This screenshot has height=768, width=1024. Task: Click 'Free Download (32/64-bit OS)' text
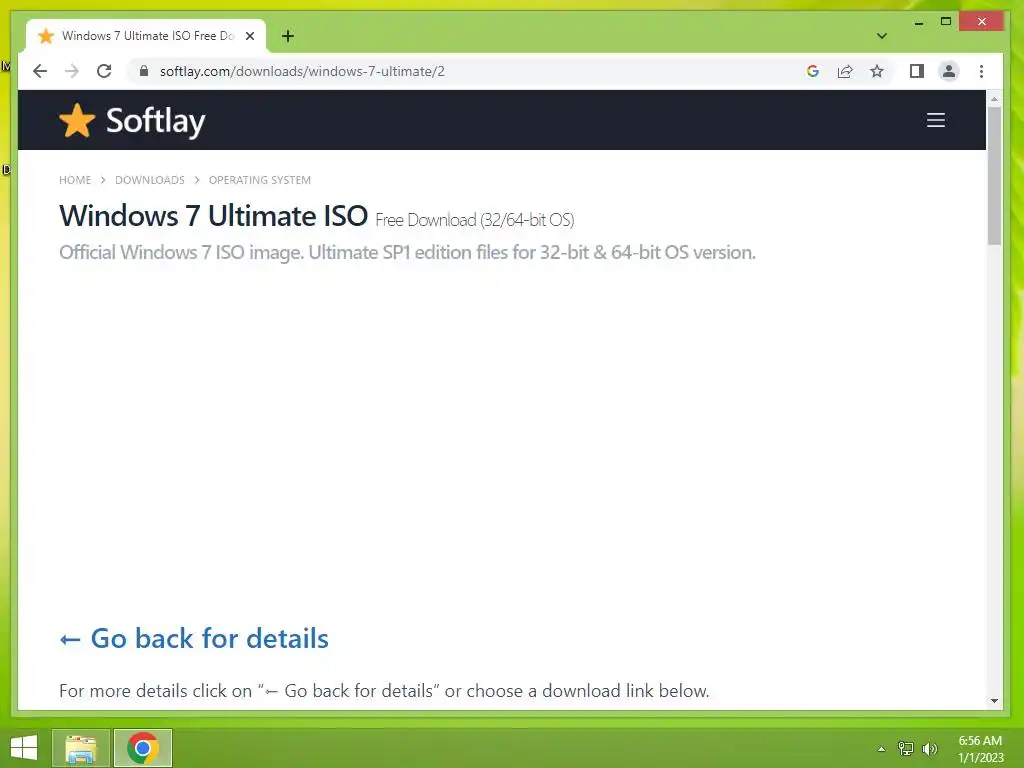475,220
